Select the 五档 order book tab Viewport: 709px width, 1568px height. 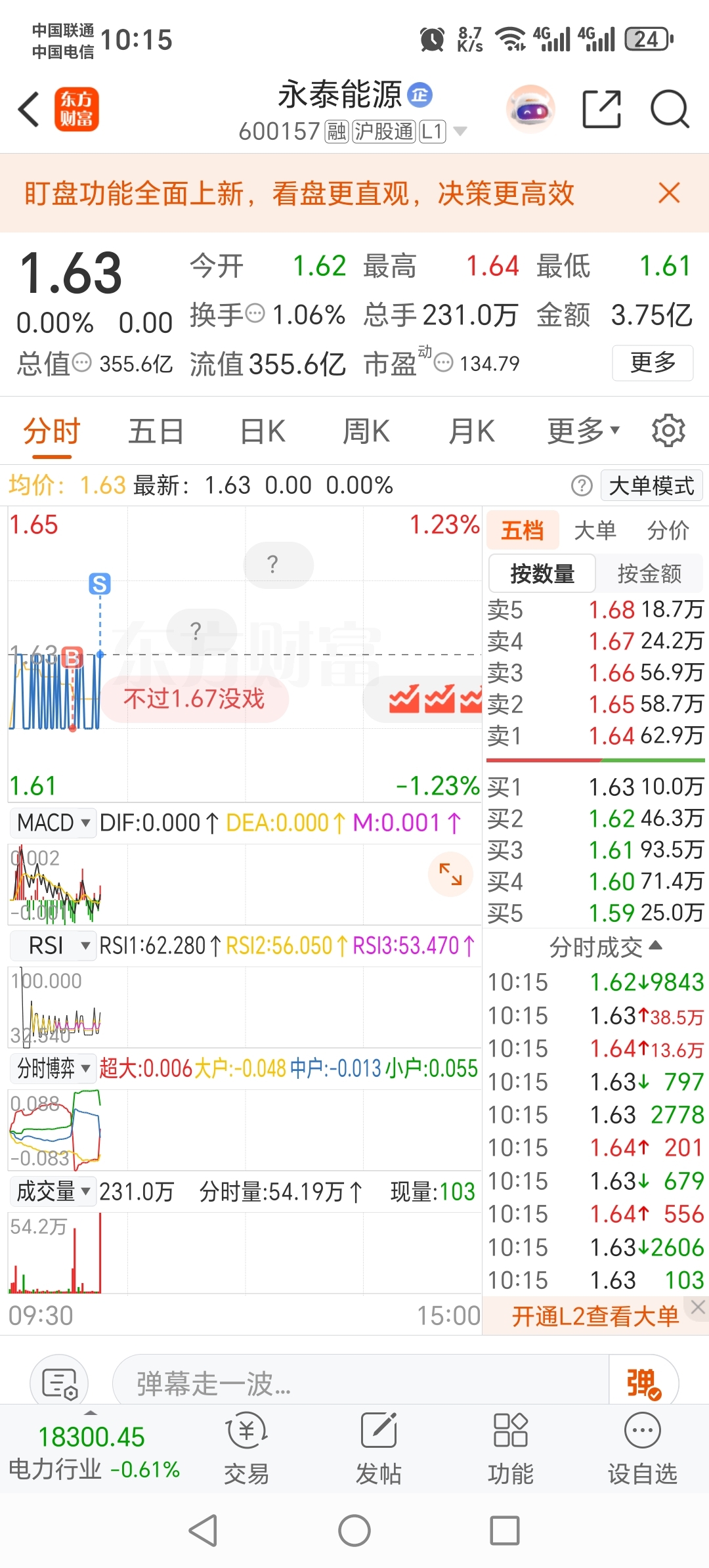pyautogui.click(x=523, y=530)
